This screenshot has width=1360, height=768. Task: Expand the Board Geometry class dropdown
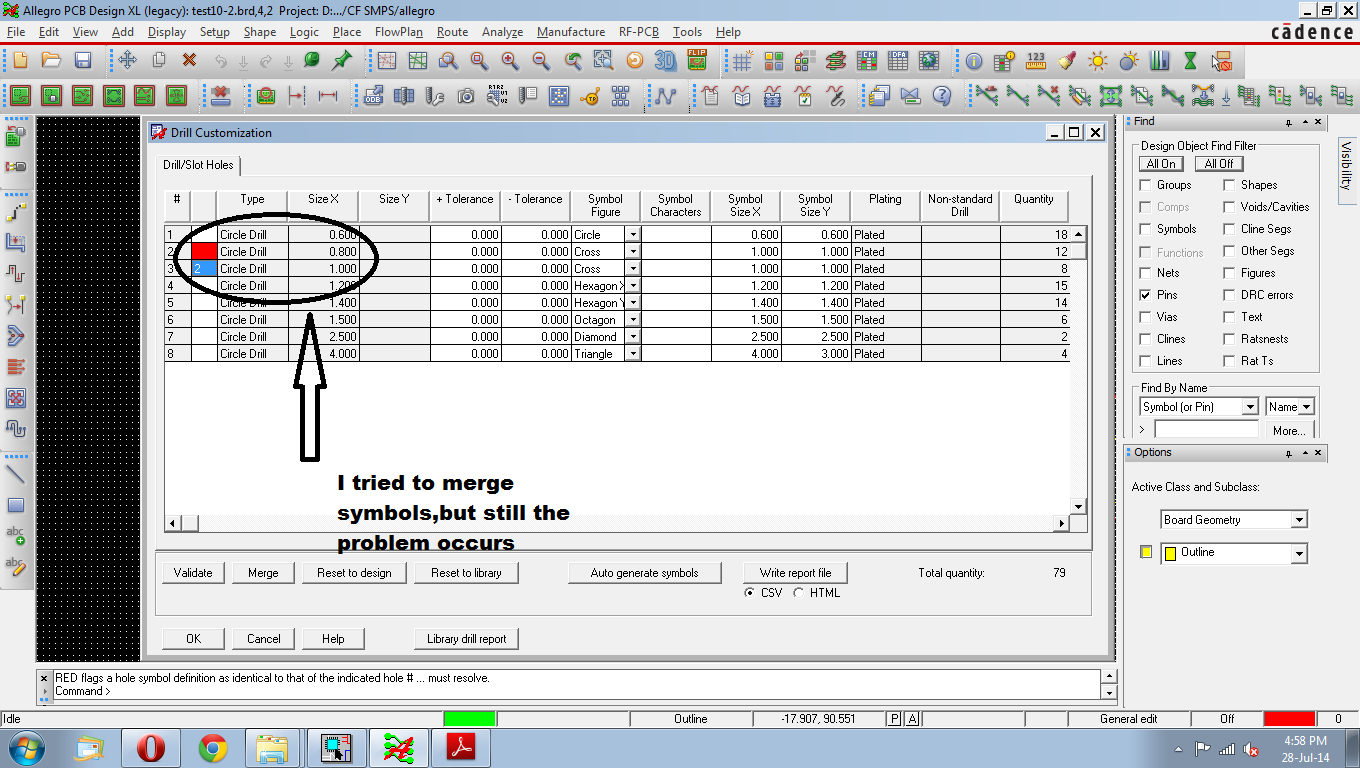tap(1298, 520)
